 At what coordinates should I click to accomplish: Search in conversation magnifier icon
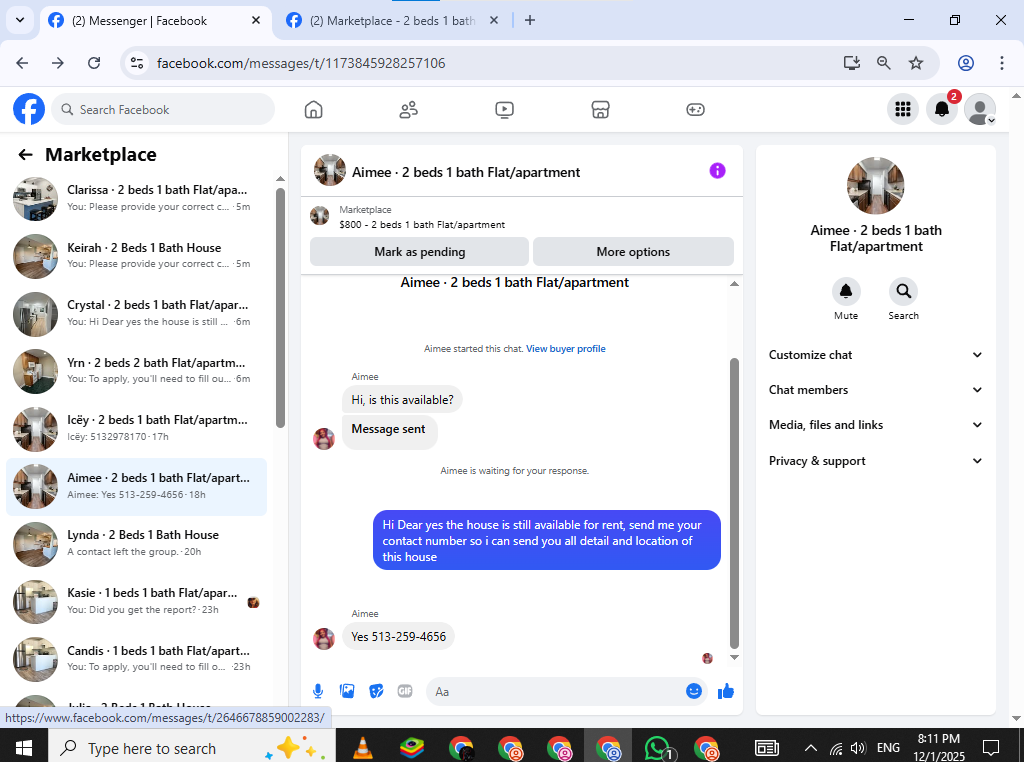tap(903, 291)
